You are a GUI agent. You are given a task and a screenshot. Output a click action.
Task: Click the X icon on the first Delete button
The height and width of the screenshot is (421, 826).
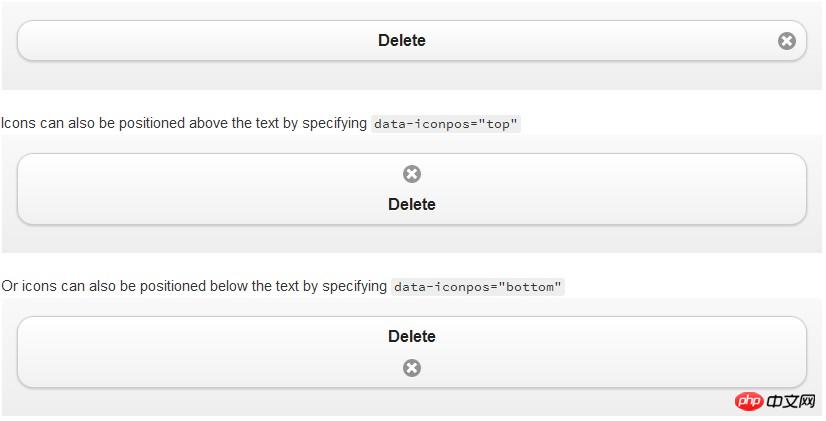(787, 41)
